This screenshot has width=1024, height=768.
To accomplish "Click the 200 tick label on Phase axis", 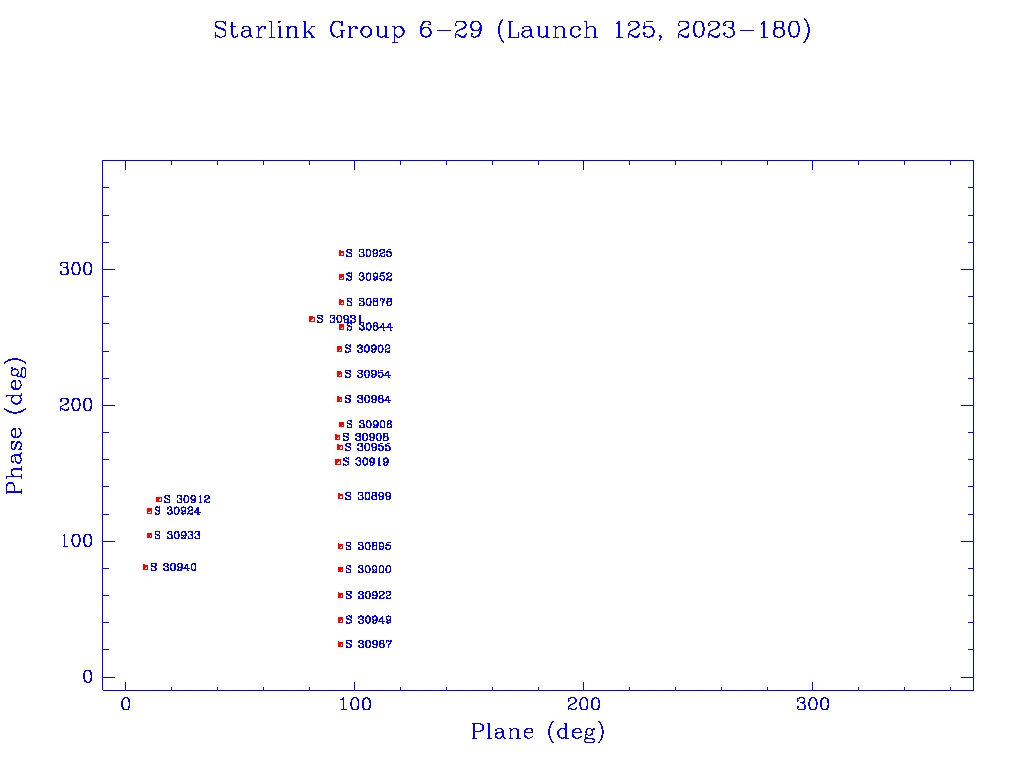I will (x=76, y=405).
